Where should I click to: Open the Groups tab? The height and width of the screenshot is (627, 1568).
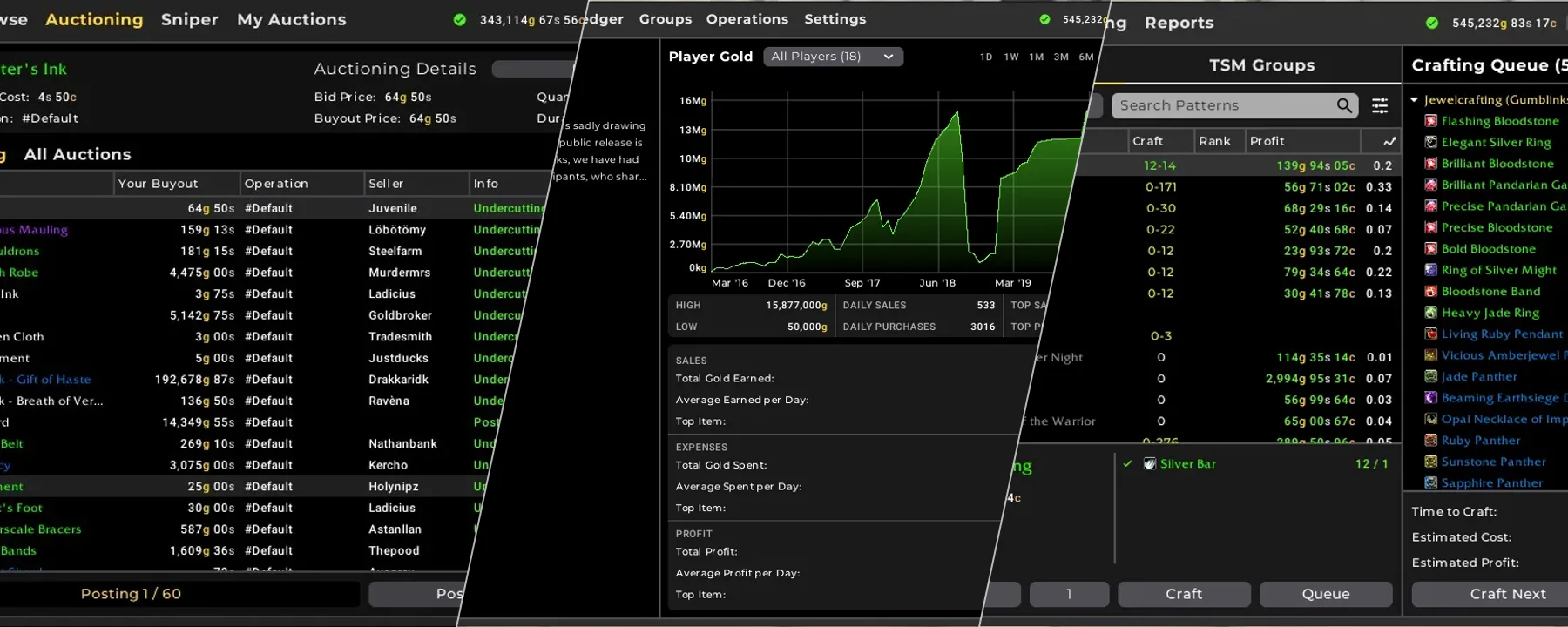click(666, 19)
